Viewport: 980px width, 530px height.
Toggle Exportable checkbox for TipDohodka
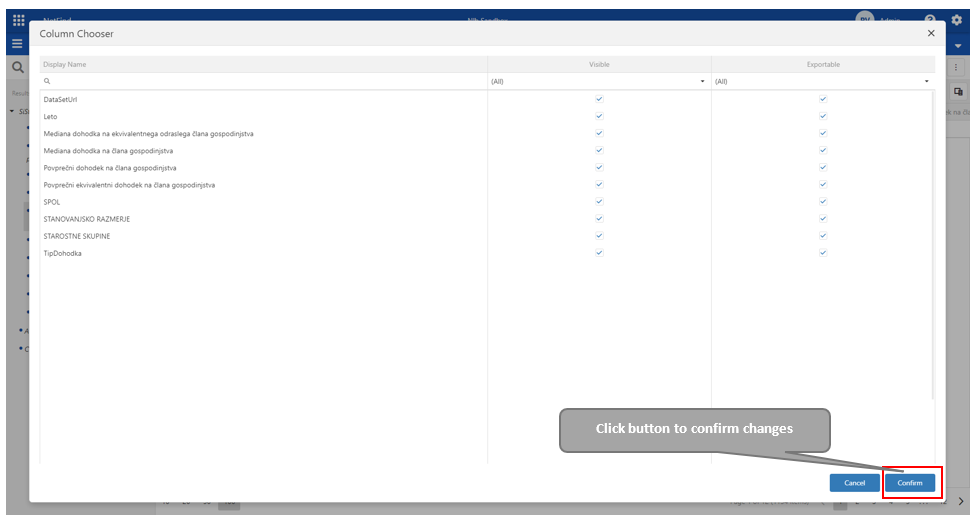click(x=823, y=253)
